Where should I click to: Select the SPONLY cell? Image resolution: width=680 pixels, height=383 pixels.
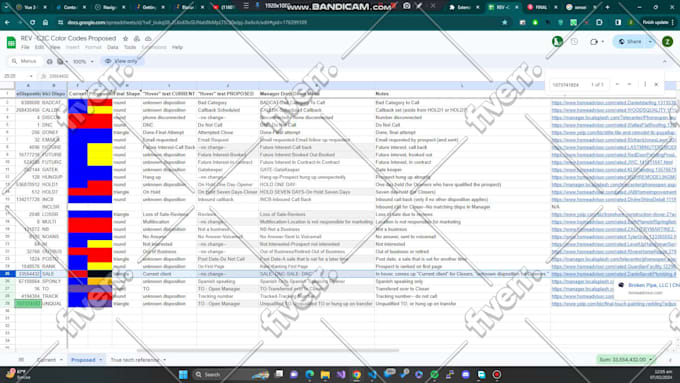point(54,282)
